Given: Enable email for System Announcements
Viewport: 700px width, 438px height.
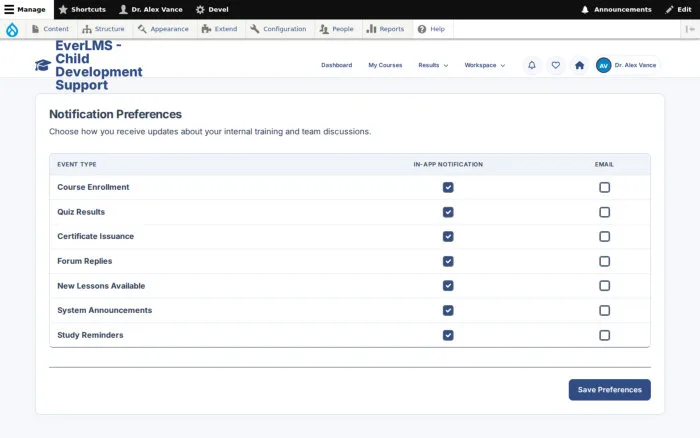Looking at the screenshot, I should pos(604,310).
